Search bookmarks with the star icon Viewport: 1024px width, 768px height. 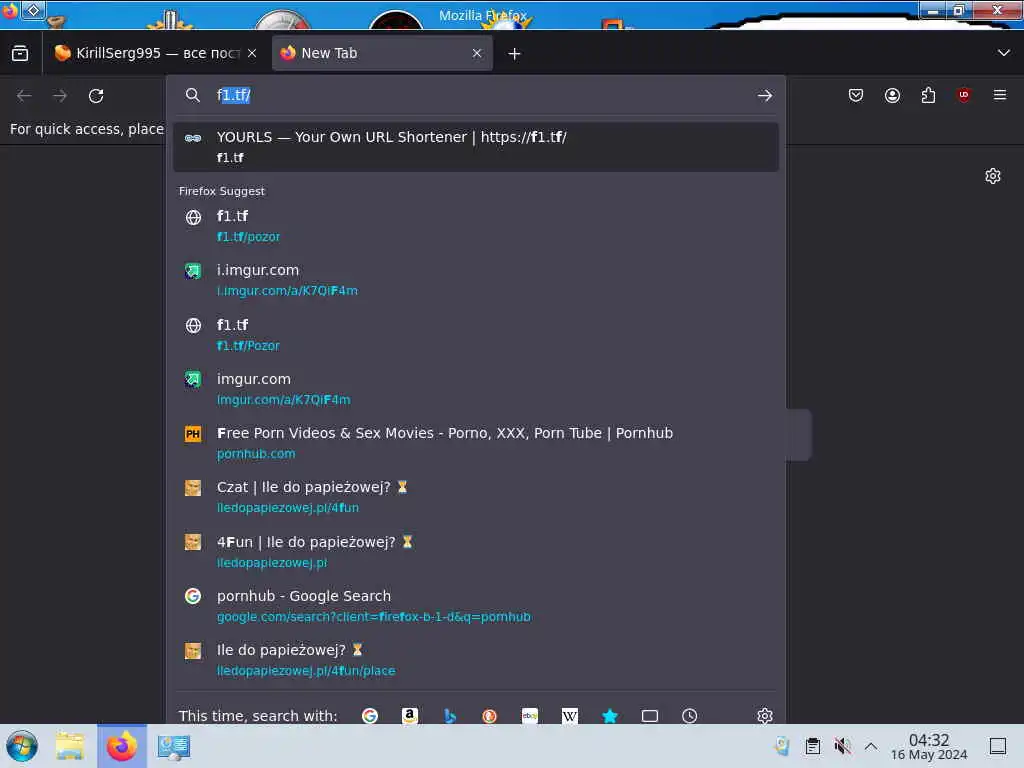tap(610, 716)
